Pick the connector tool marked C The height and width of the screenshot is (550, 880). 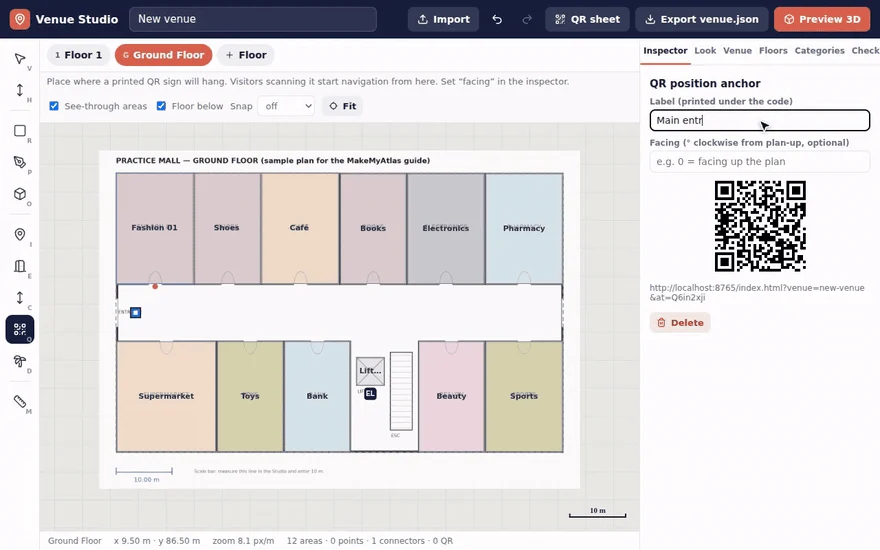click(x=20, y=298)
